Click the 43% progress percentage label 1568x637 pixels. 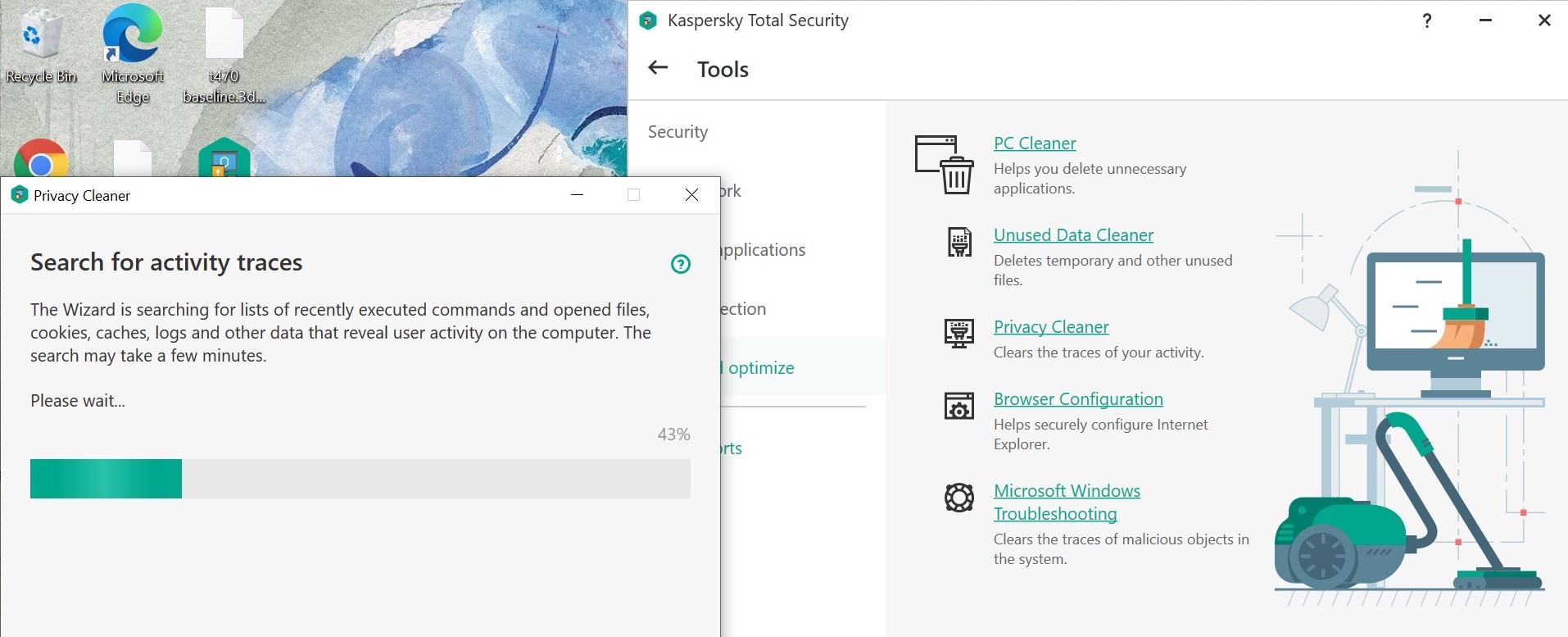click(673, 435)
